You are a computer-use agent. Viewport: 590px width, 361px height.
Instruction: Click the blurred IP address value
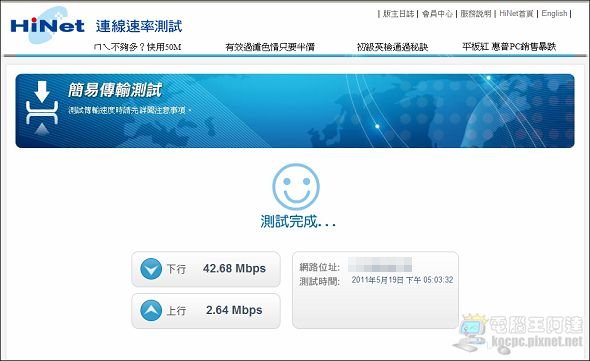pyautogui.click(x=380, y=265)
